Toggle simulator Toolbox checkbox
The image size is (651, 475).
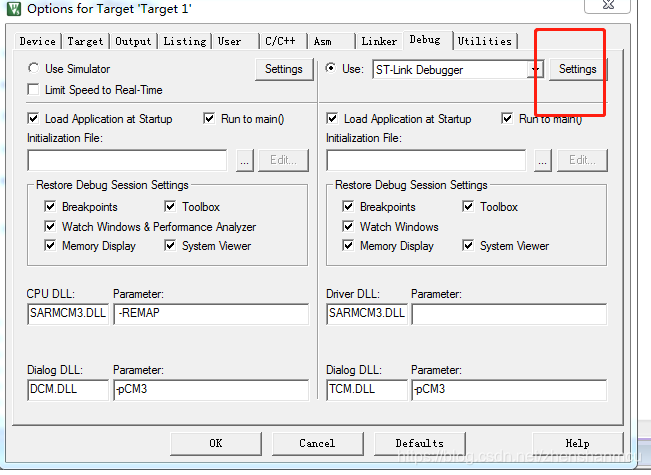coord(170,206)
